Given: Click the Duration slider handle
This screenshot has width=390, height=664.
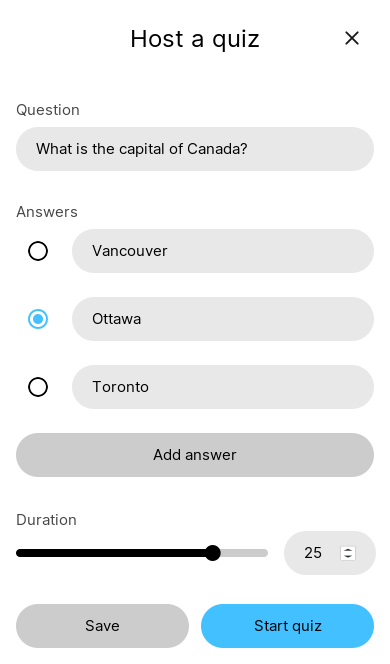Looking at the screenshot, I should pos(213,553).
